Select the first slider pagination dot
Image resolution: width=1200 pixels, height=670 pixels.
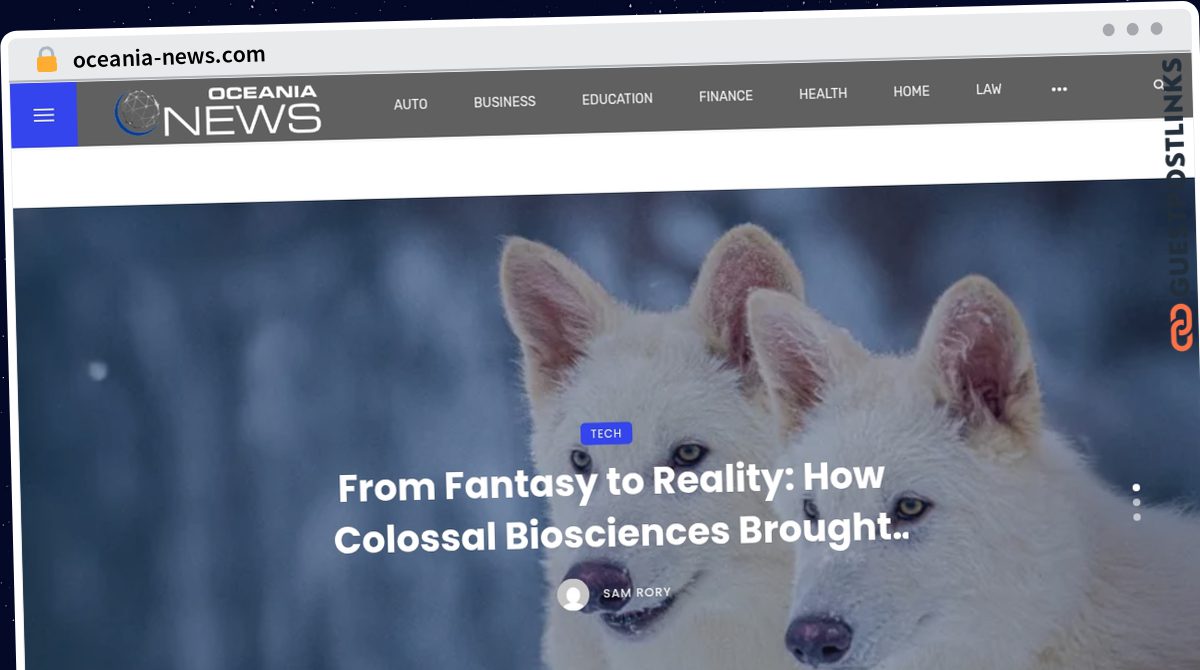point(1136,488)
